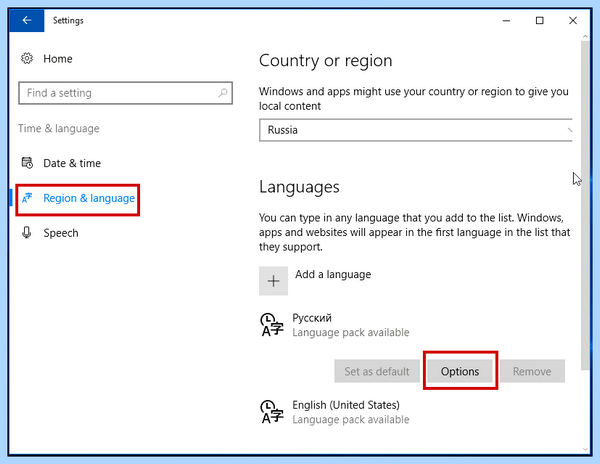Click the Region & language icon
This screenshot has height=464, width=600.
click(27, 198)
